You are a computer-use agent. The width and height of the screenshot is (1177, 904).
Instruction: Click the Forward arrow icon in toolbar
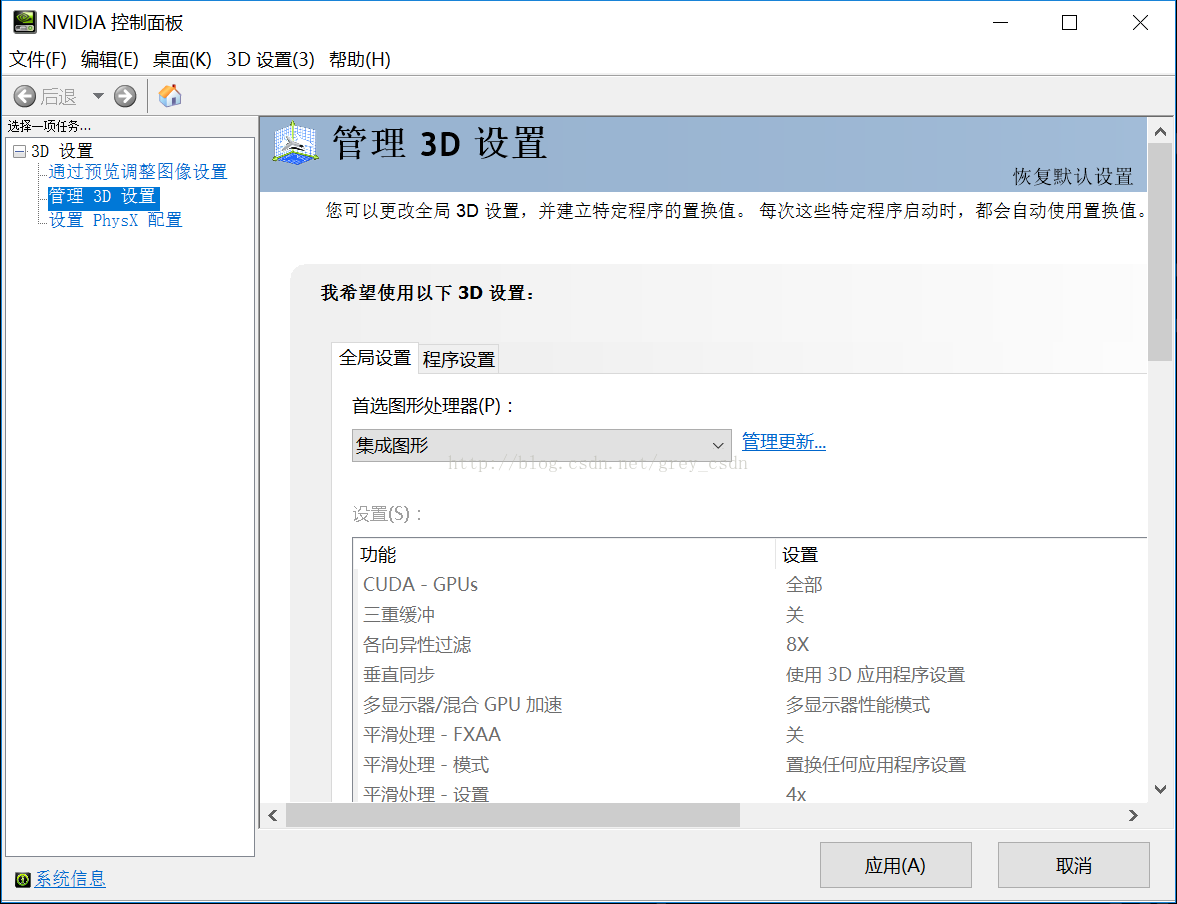[x=125, y=96]
